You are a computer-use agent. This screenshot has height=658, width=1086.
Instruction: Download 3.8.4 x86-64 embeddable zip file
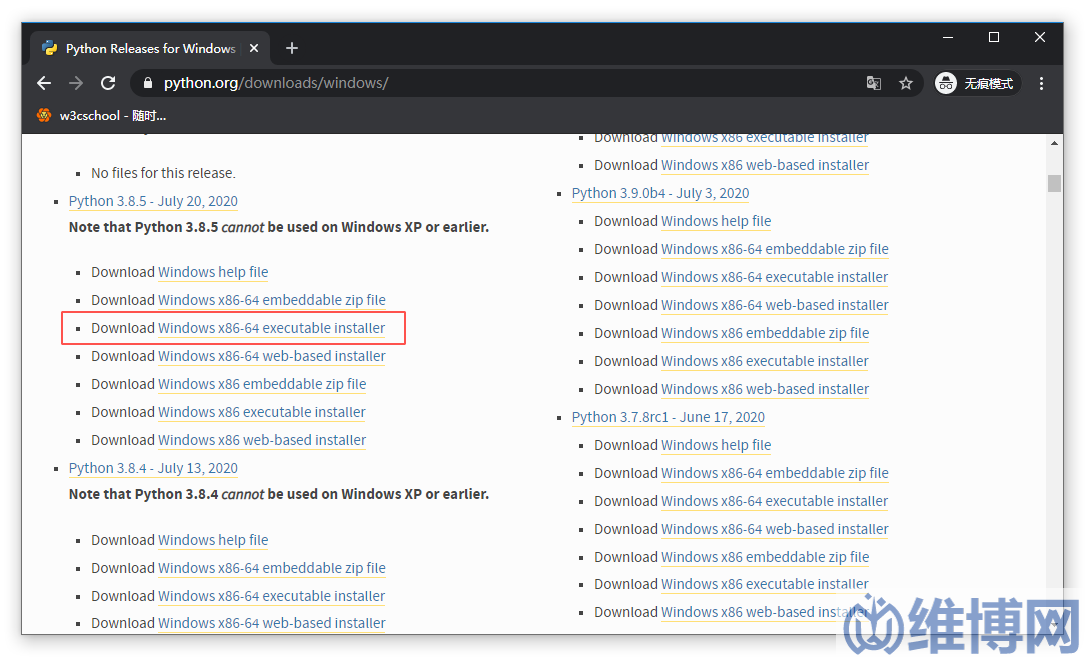272,568
